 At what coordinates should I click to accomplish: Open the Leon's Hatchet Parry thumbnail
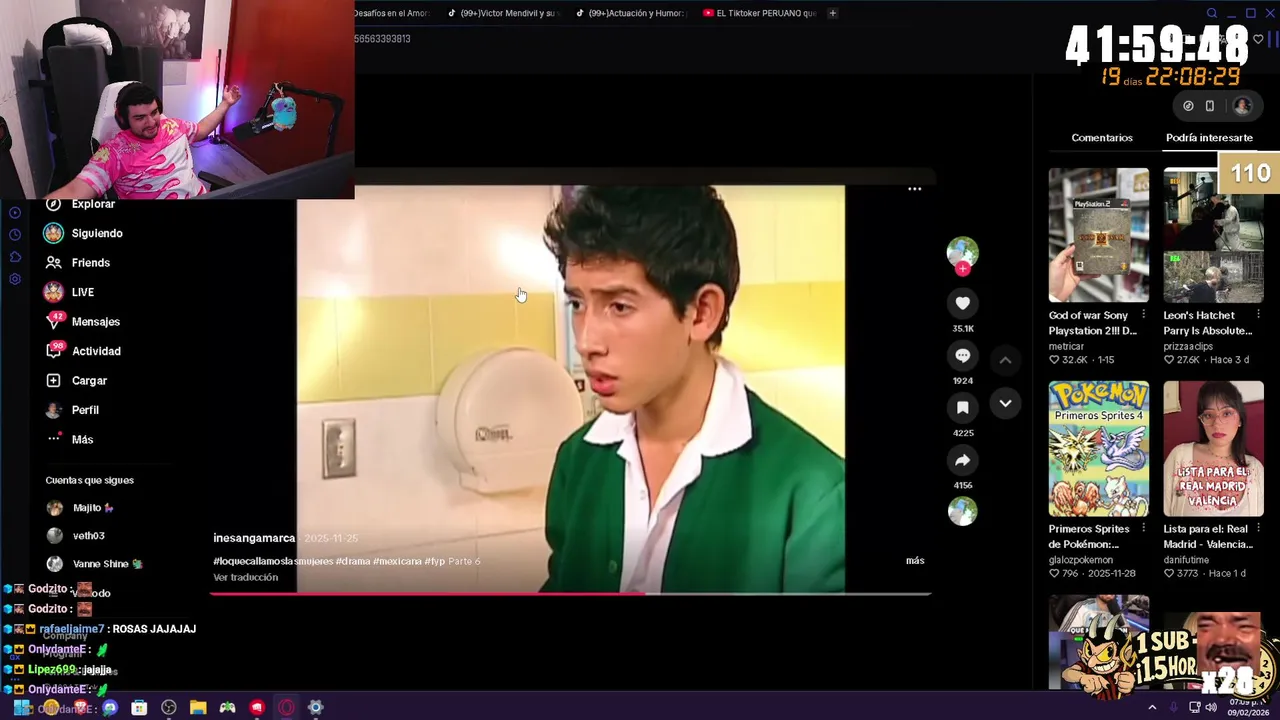(1213, 235)
